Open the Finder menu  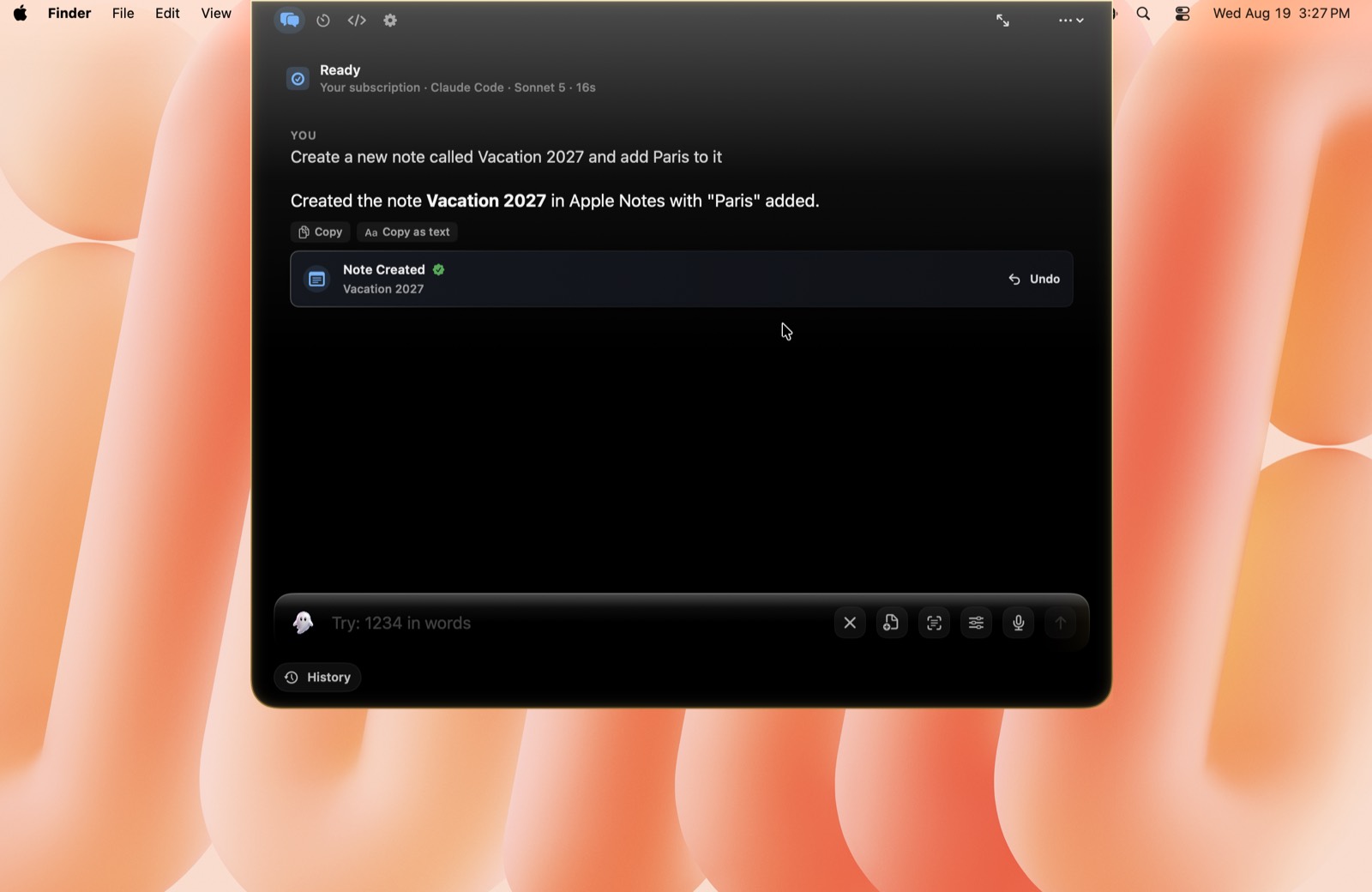pos(69,14)
